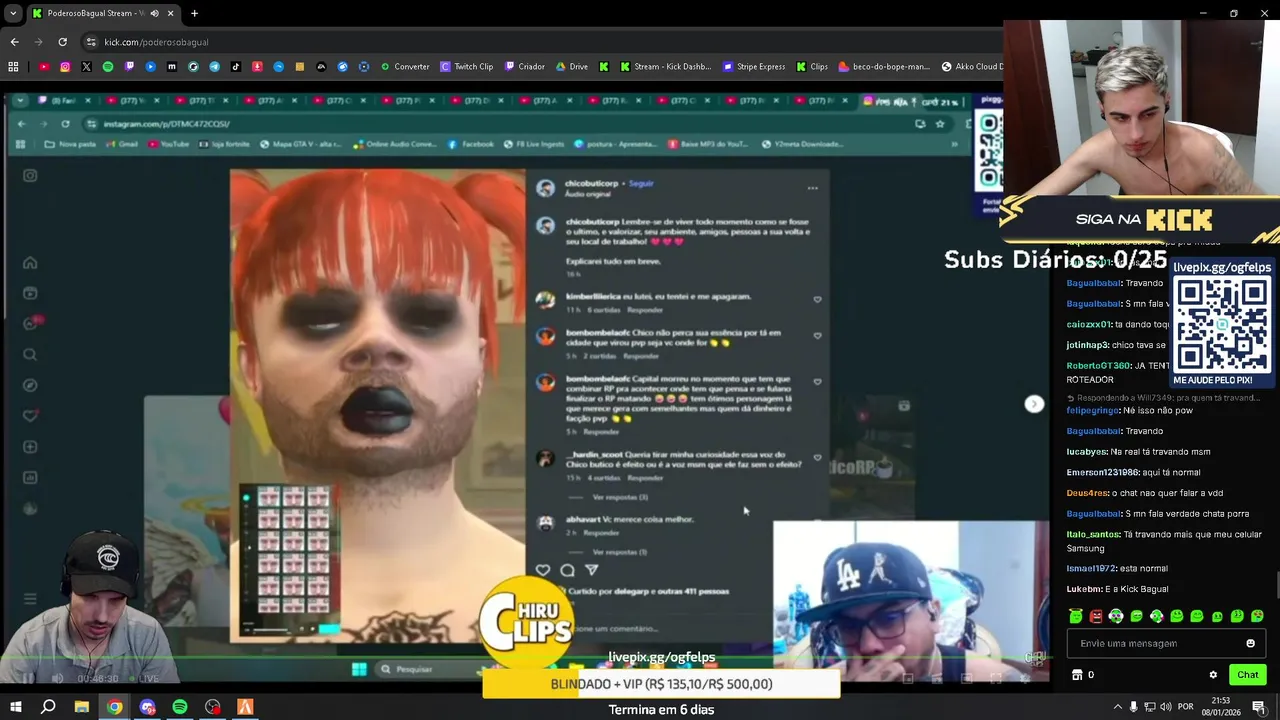
Task: Open the YouTube bookmark icon
Action: (44, 67)
